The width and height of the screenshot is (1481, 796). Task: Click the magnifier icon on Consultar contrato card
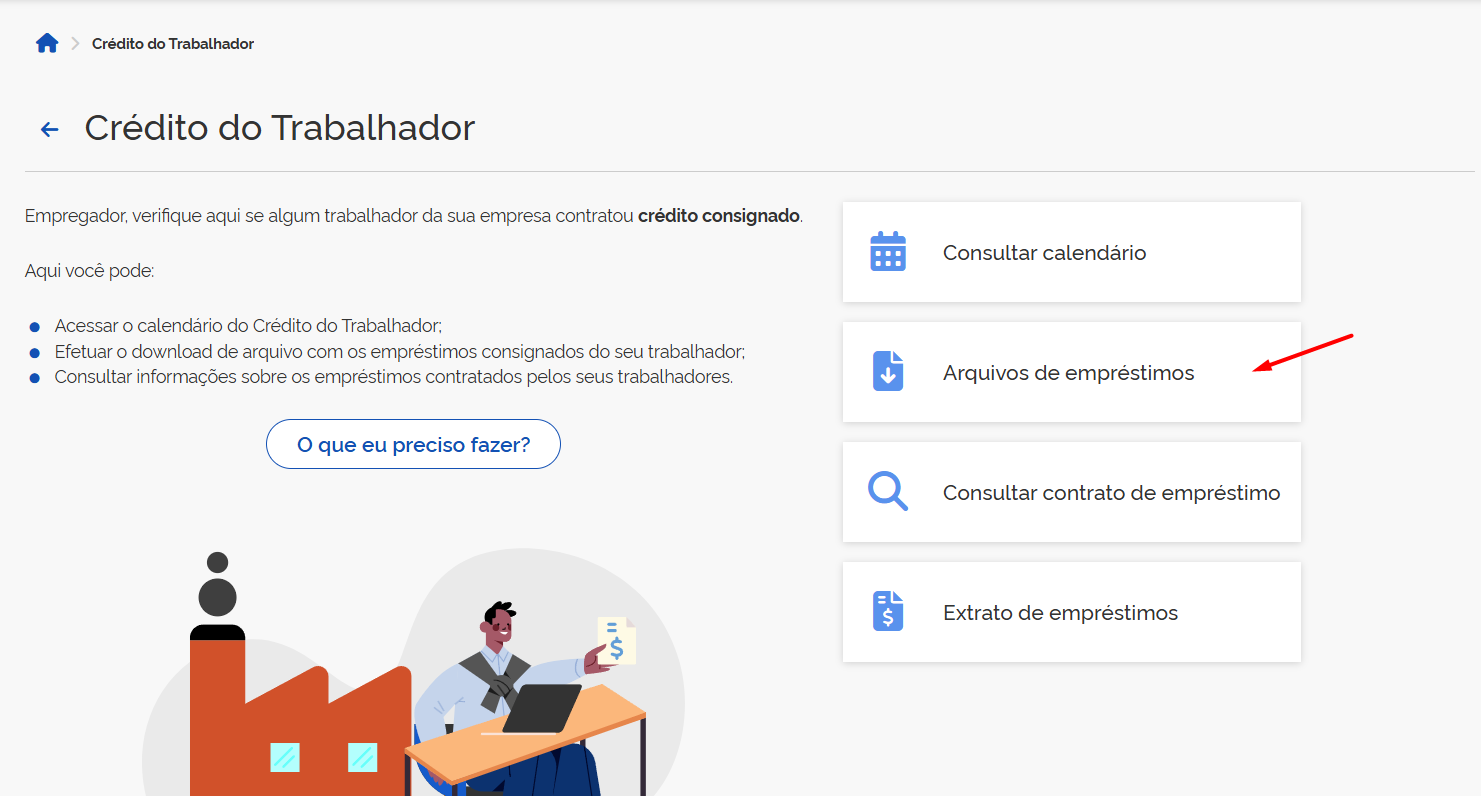click(x=888, y=491)
